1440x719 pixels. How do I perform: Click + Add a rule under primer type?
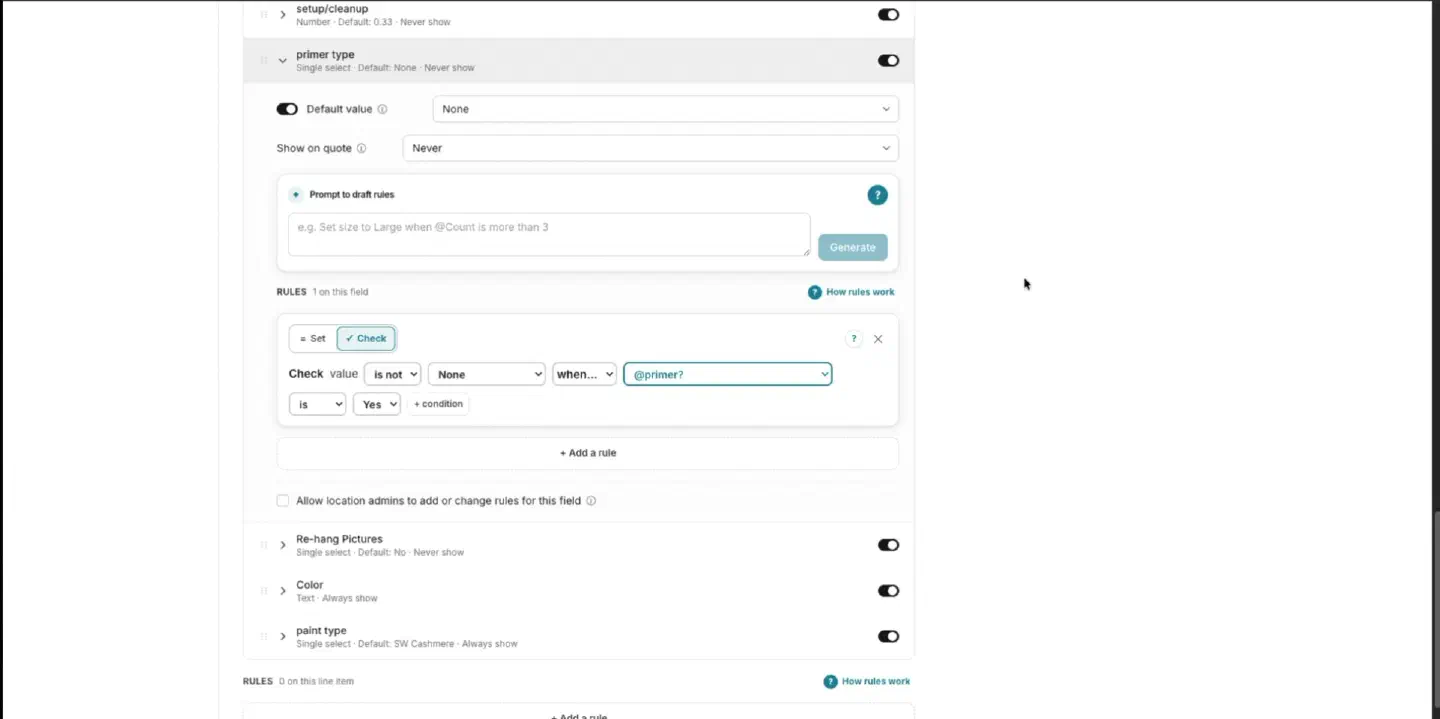588,453
